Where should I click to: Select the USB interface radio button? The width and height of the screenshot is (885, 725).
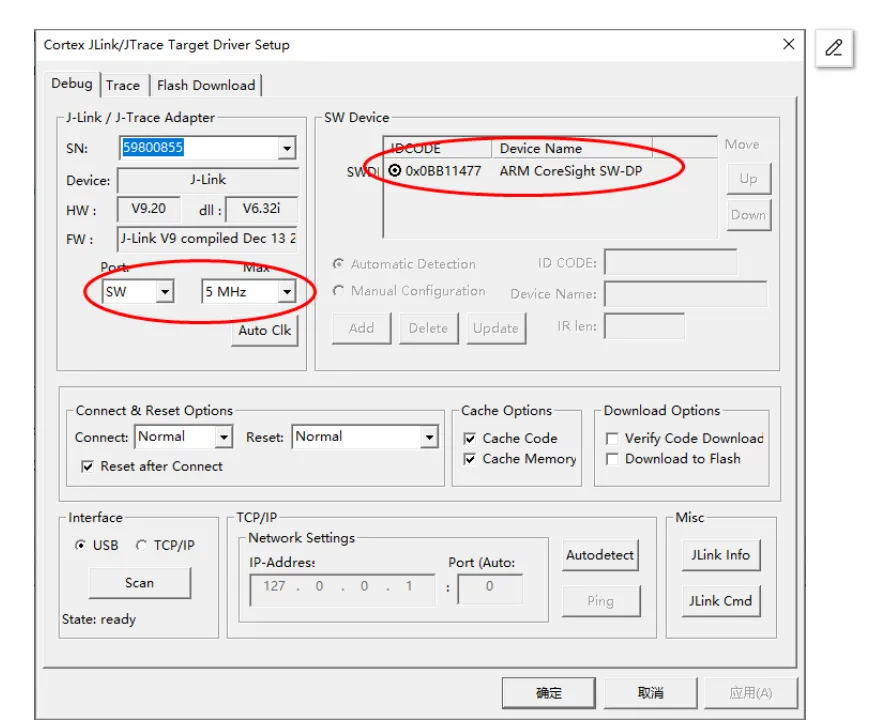click(x=81, y=545)
